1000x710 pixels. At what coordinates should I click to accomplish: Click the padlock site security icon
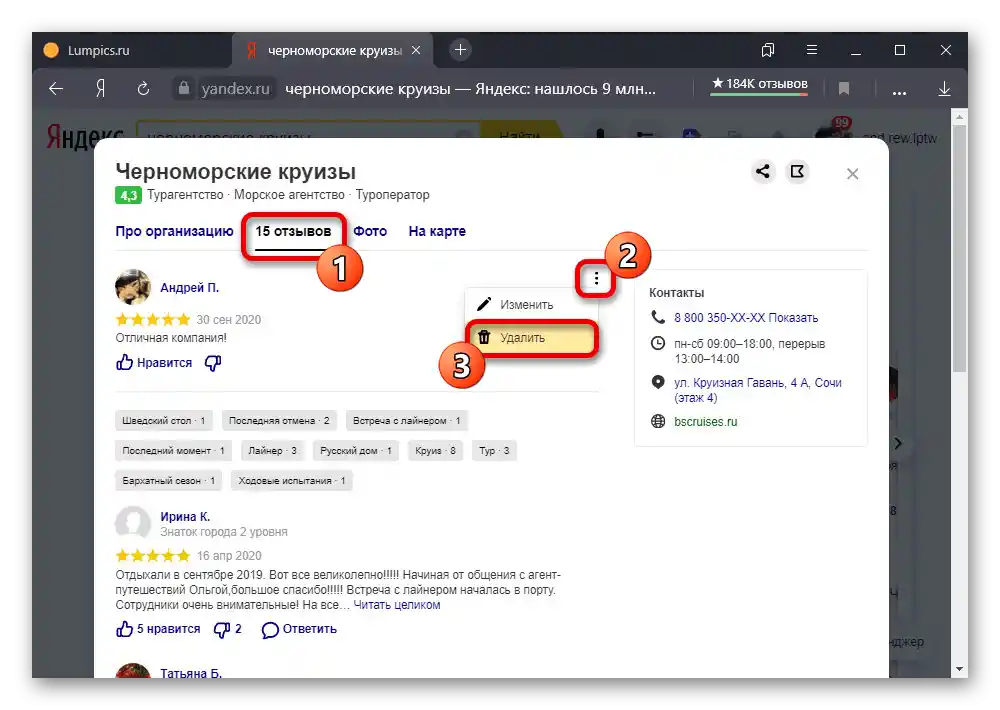tap(184, 88)
